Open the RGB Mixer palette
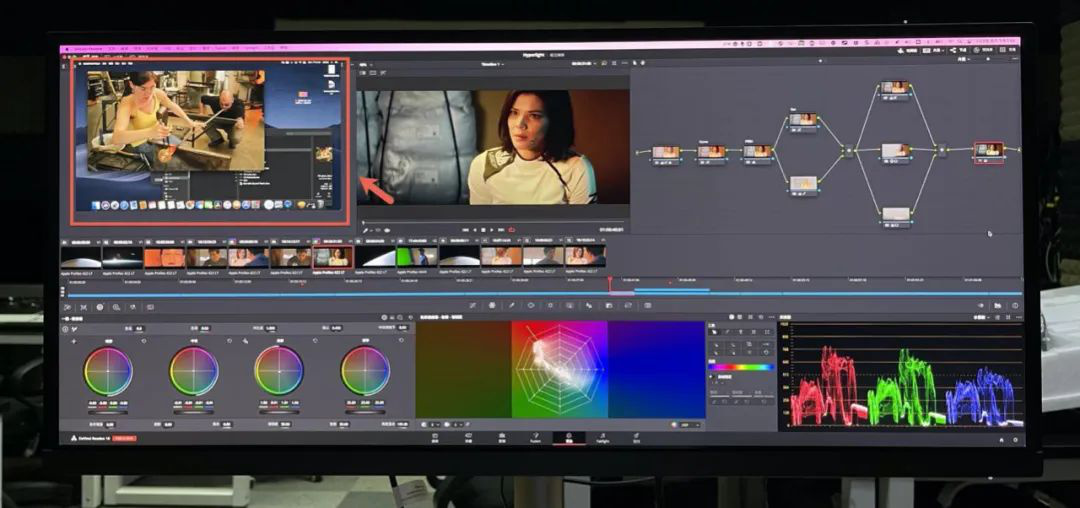Viewport: 1080px width, 508px height. (x=133, y=307)
